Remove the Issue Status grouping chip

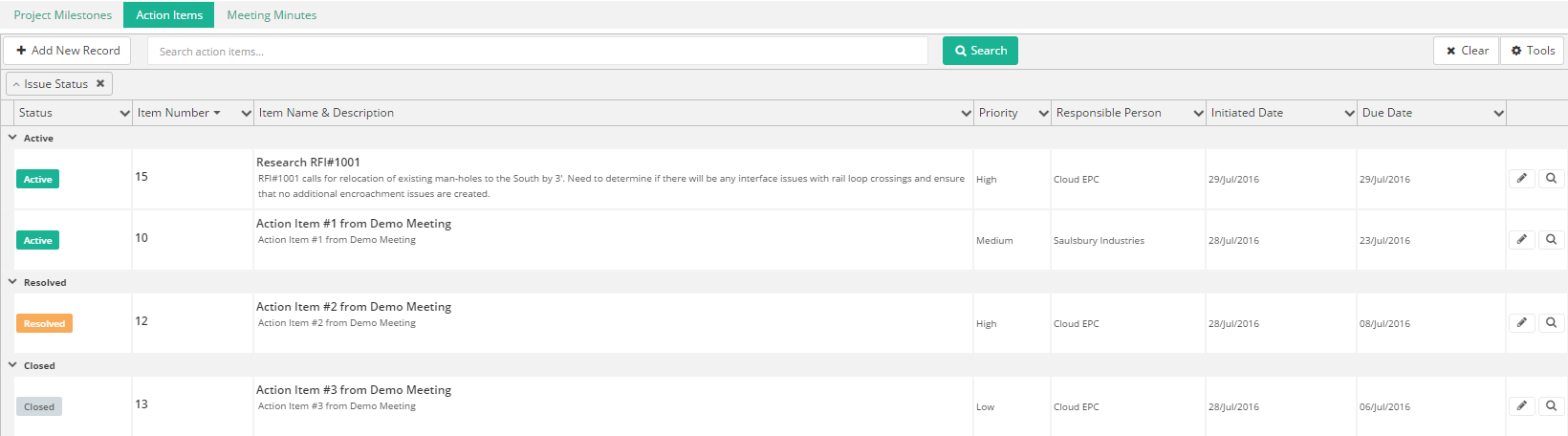100,84
